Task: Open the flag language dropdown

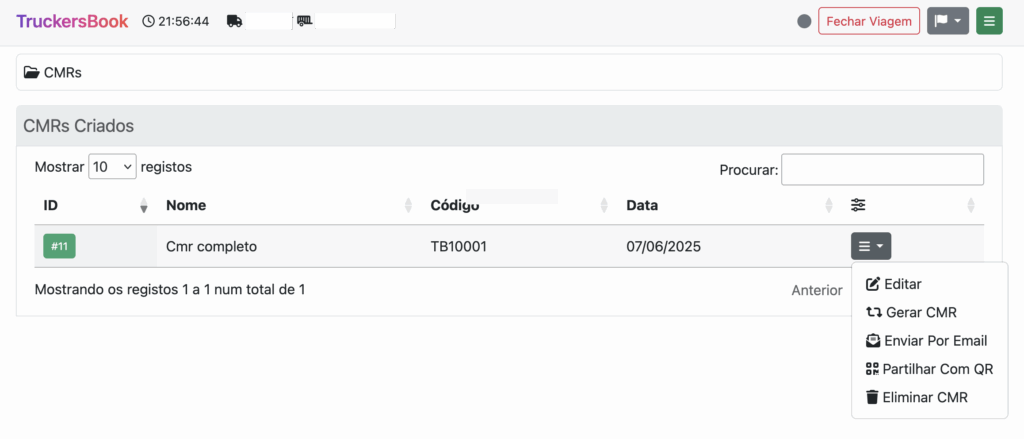Action: [x=947, y=21]
